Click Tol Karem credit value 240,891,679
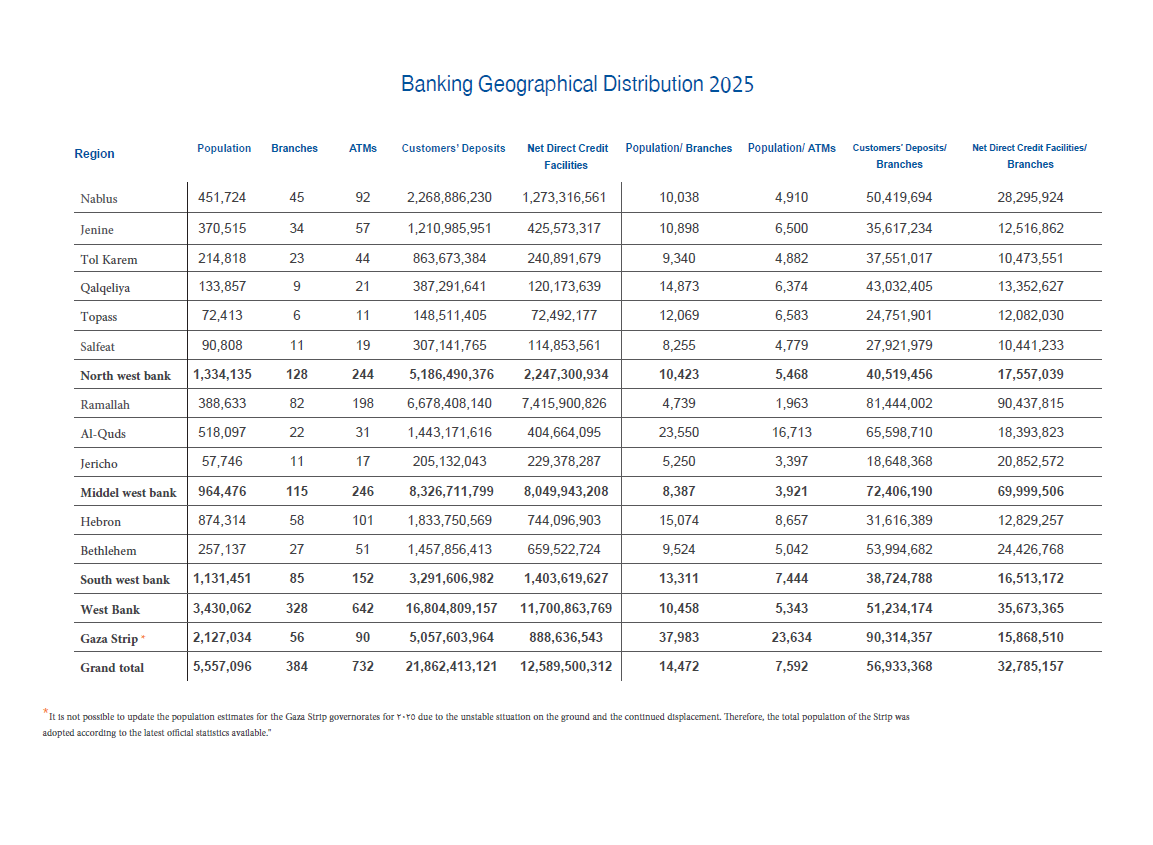Image resolution: width=1153 pixels, height=845 pixels. click(x=564, y=258)
